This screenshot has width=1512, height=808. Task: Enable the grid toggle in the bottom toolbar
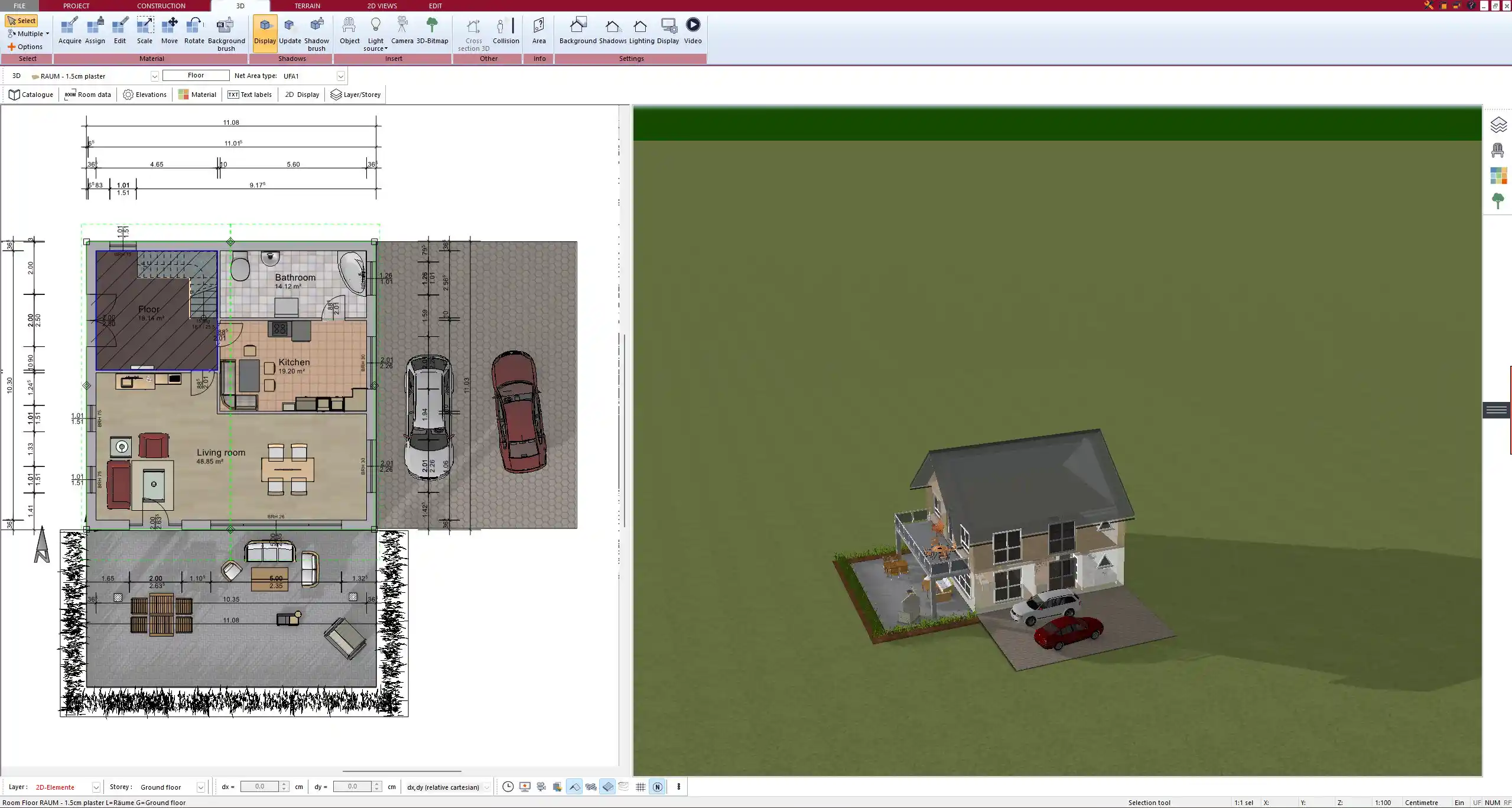click(x=640, y=787)
